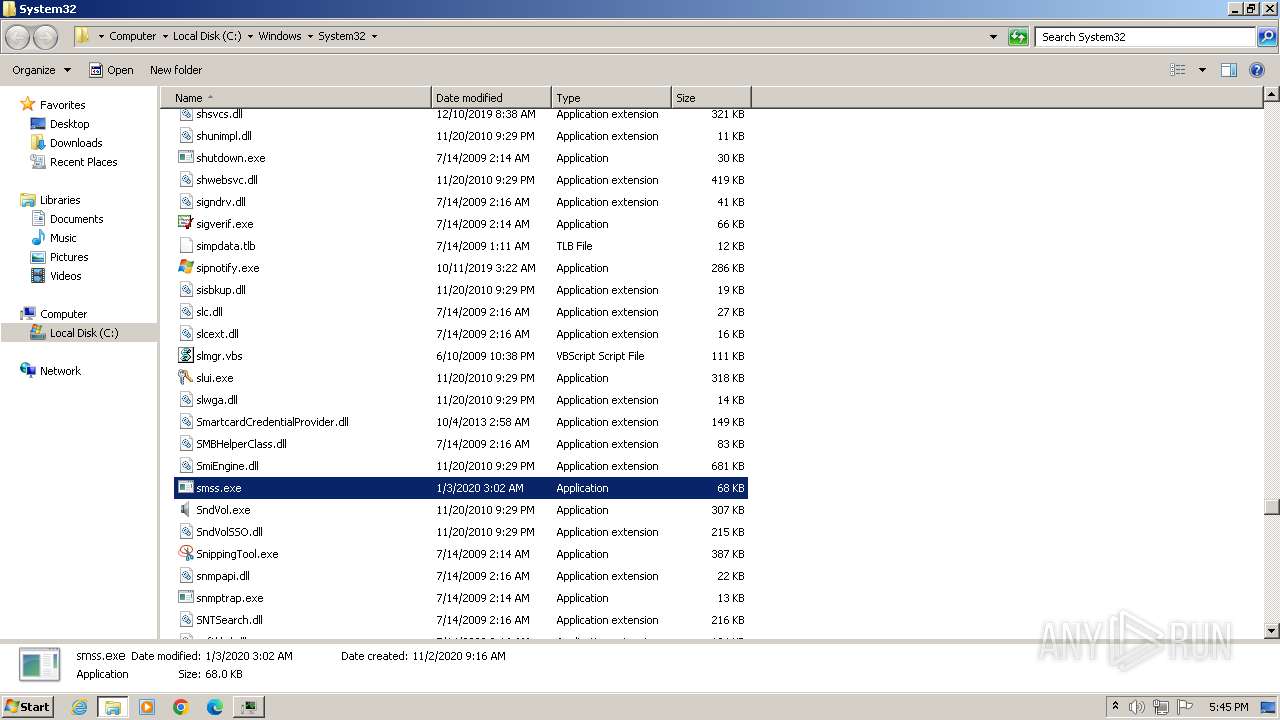Image resolution: width=1280 pixels, height=720 pixels.
Task: Select the SndVol.exe speaker icon
Action: click(185, 510)
